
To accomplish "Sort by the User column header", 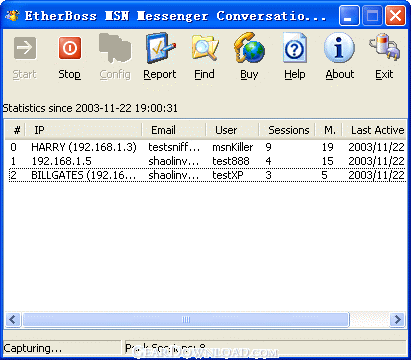I will click(x=232, y=130).
